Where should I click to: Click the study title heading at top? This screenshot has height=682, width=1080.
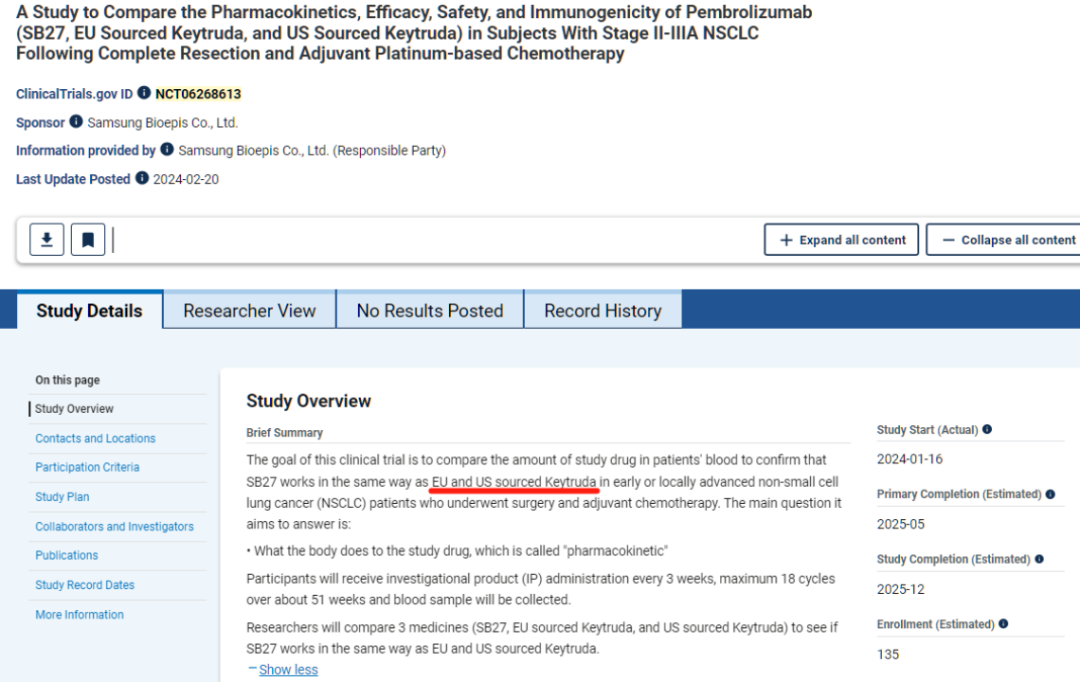(414, 33)
